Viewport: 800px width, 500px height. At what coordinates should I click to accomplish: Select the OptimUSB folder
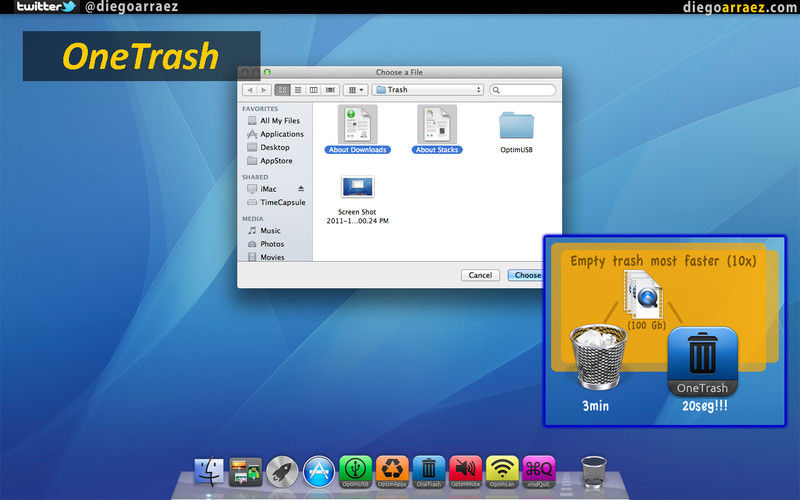pos(516,126)
